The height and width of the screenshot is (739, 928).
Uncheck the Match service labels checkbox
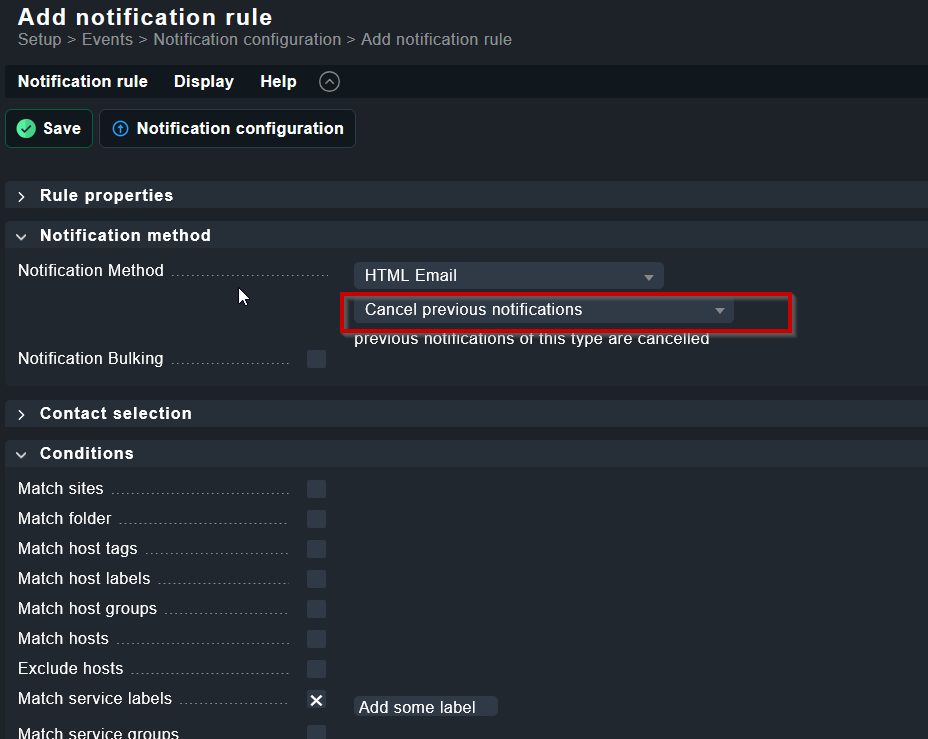[x=316, y=700]
